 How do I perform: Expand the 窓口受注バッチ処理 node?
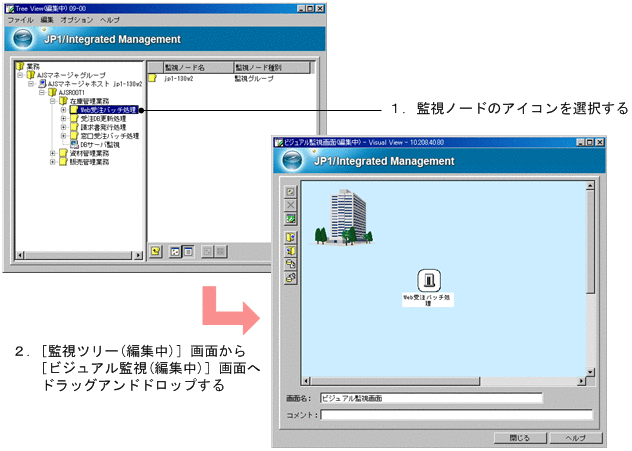tap(63, 136)
